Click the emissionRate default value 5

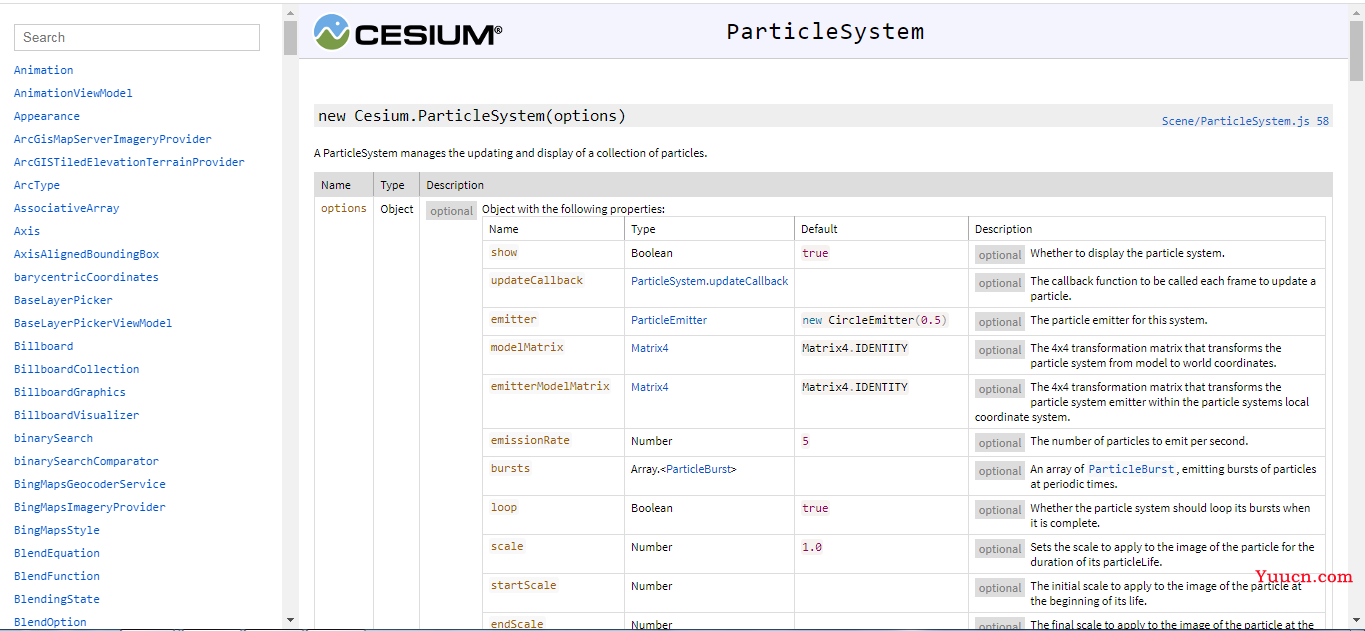coord(806,441)
